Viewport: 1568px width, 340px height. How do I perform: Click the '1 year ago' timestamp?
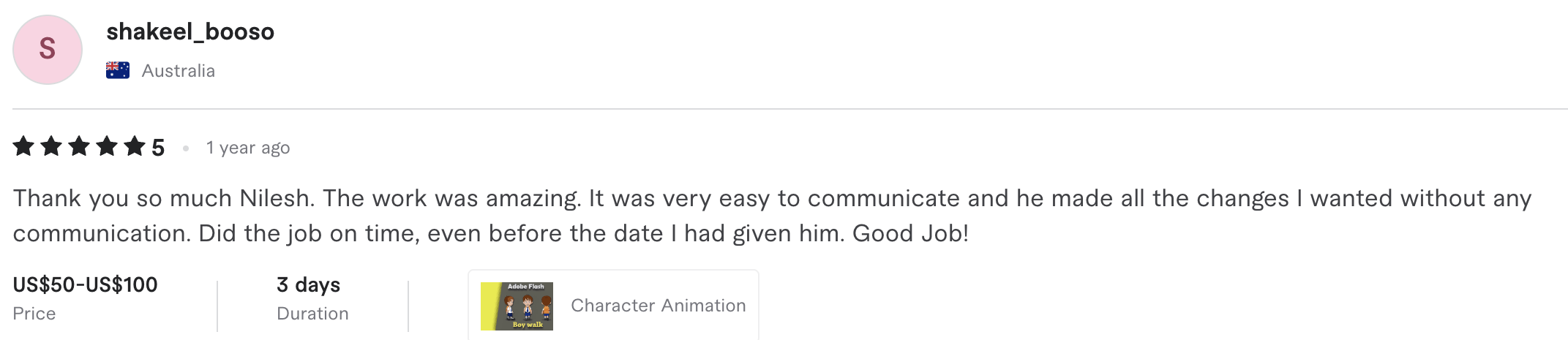click(x=248, y=148)
